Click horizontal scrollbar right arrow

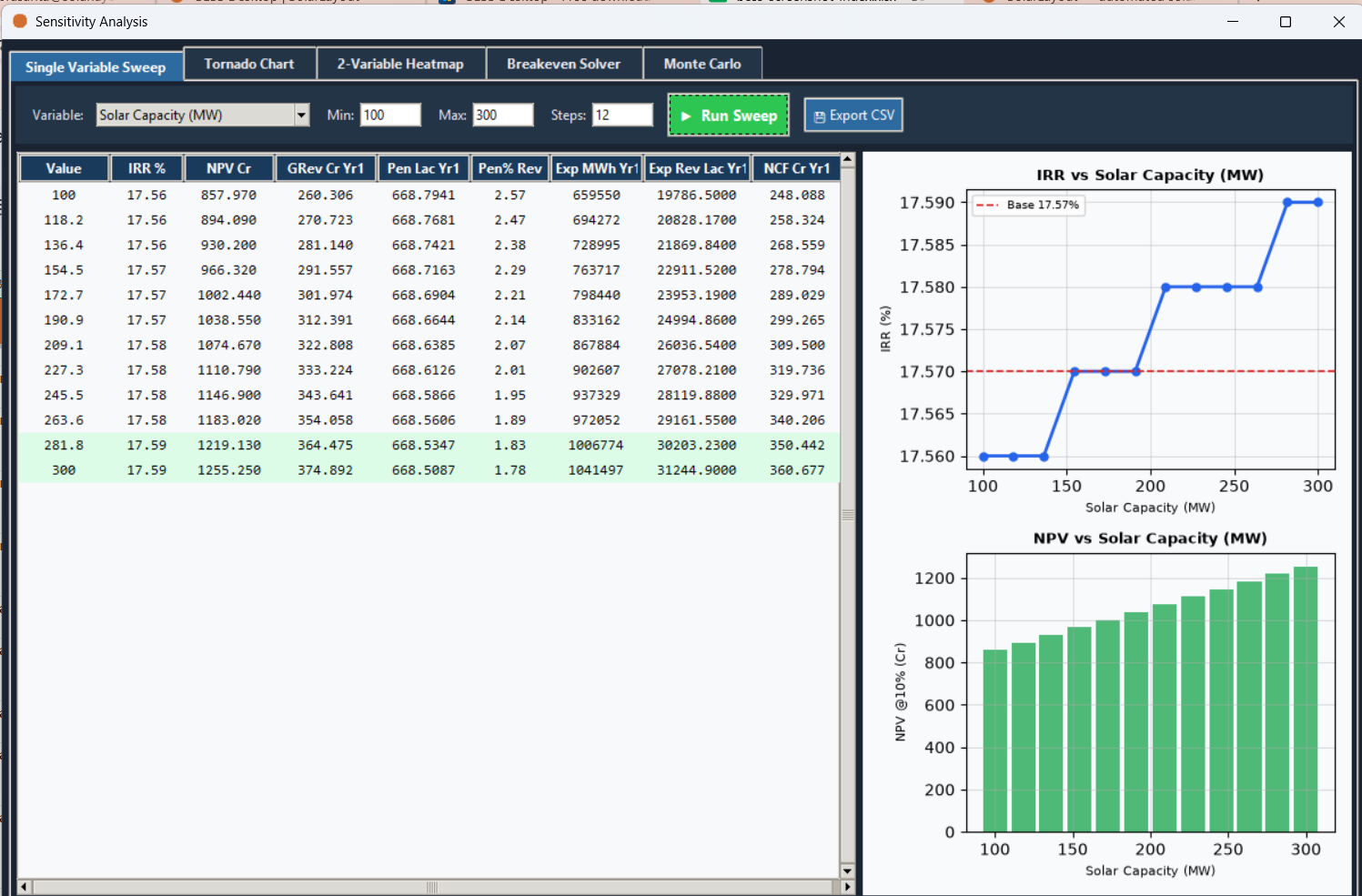point(847,887)
